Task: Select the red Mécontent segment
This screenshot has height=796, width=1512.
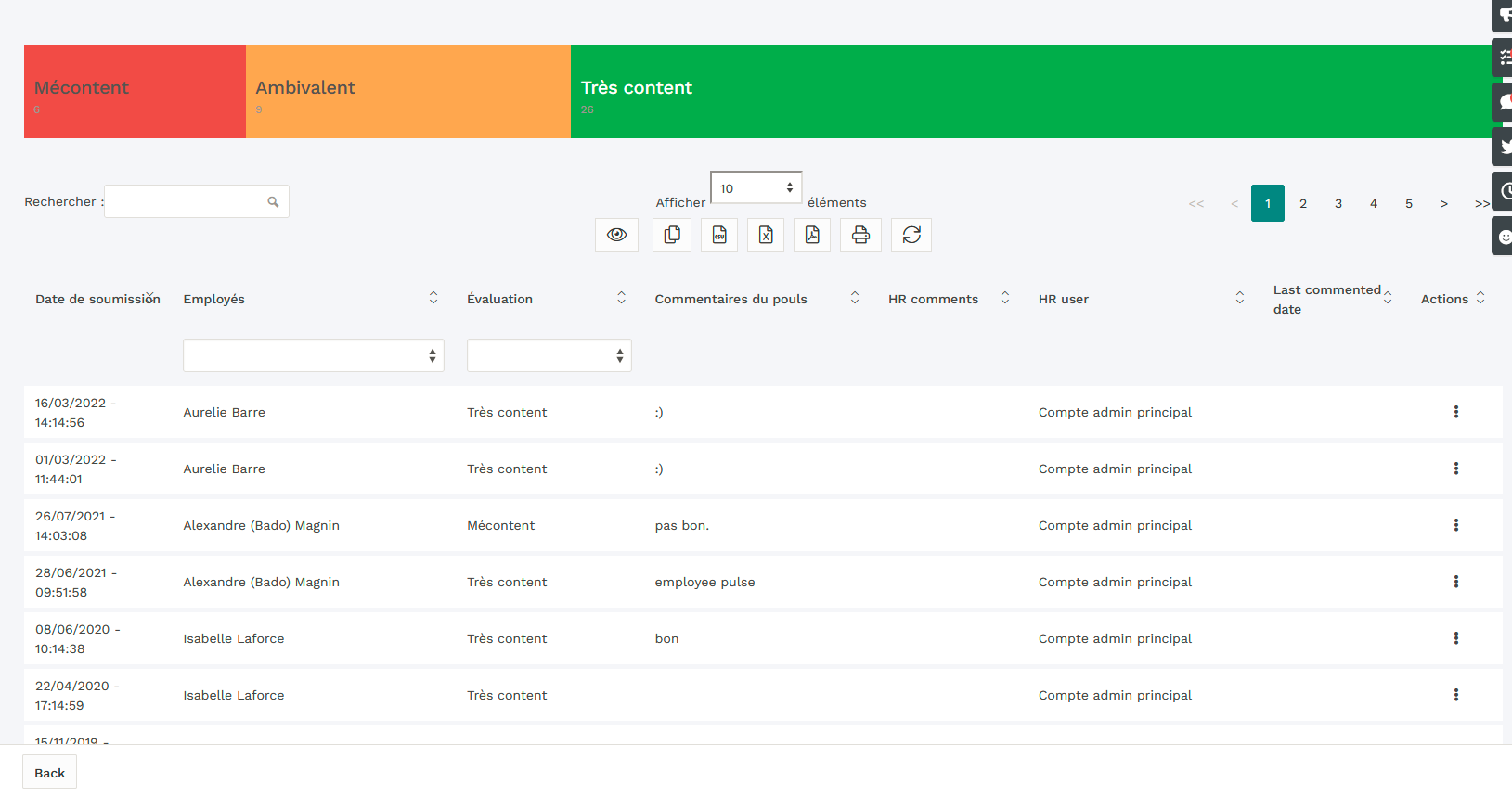Action: click(x=135, y=92)
